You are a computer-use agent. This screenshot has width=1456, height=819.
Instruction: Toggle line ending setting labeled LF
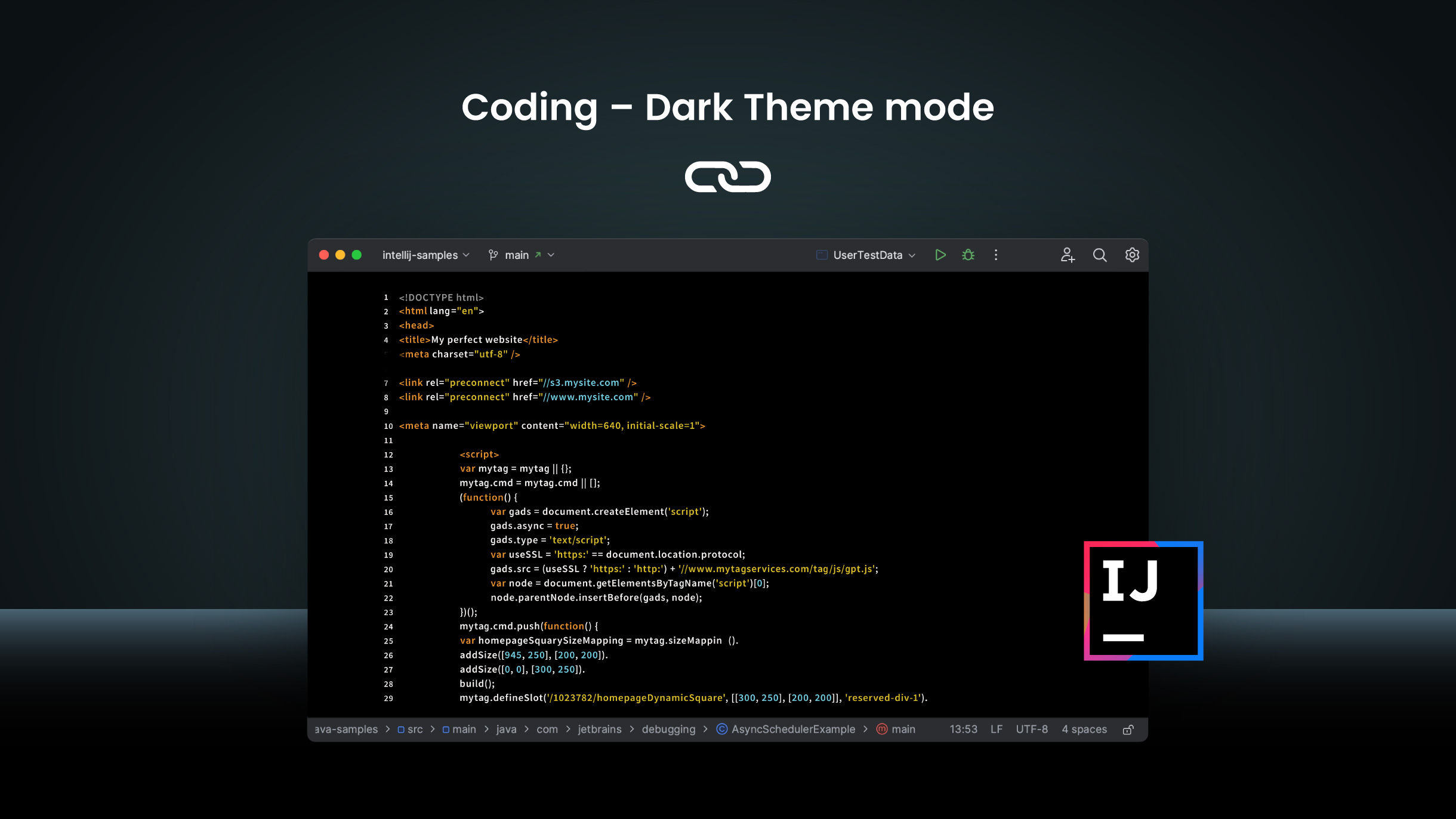pyautogui.click(x=996, y=729)
